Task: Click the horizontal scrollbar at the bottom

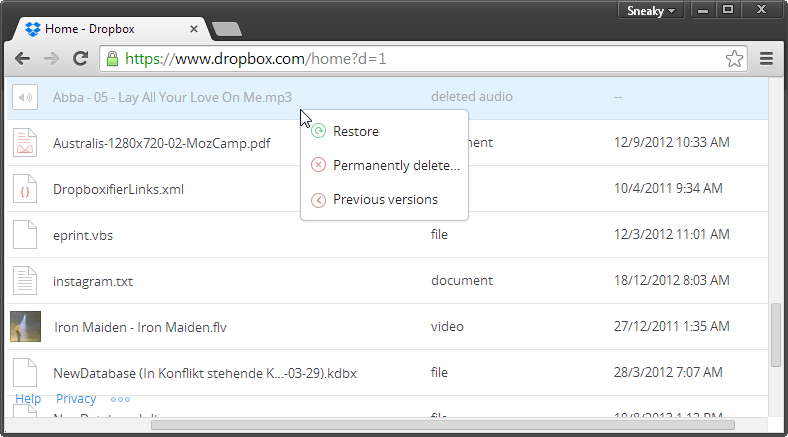Action: click(443, 425)
